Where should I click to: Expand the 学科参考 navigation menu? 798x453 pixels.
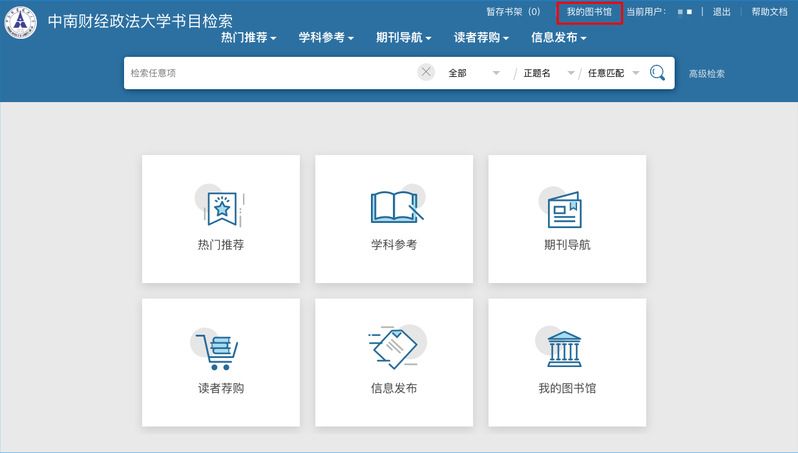(326, 38)
